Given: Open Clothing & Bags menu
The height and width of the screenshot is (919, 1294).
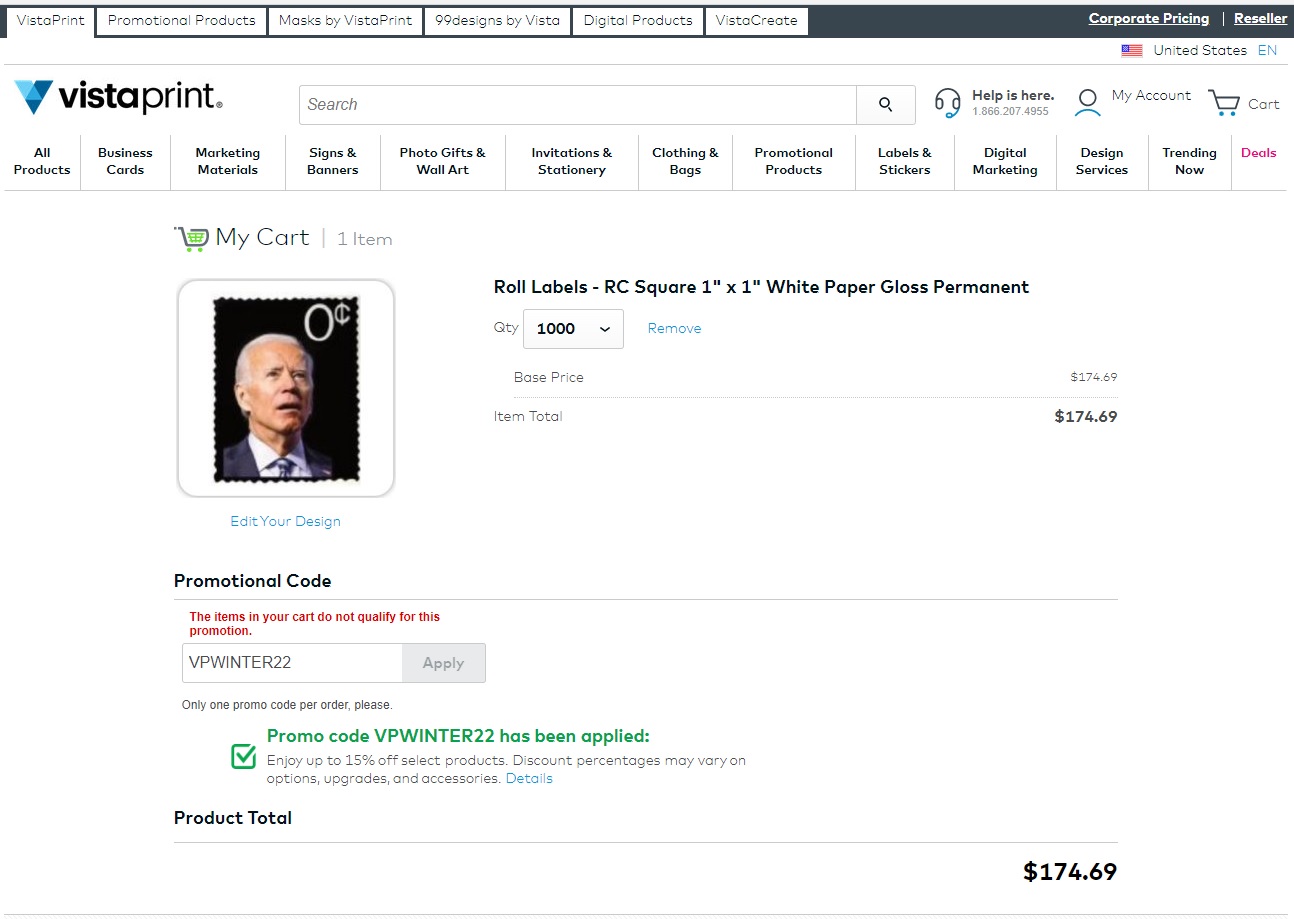Looking at the screenshot, I should pyautogui.click(x=685, y=161).
